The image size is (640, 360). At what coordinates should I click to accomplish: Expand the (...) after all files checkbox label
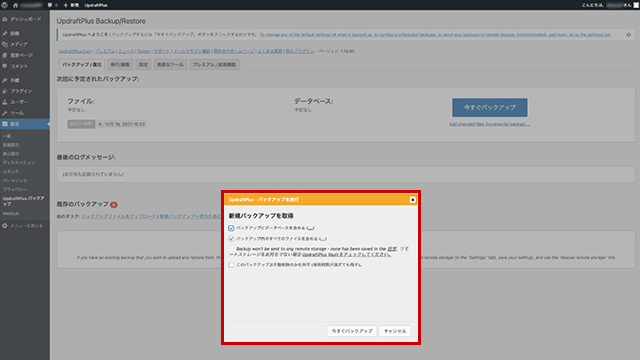pyautogui.click(x=323, y=239)
